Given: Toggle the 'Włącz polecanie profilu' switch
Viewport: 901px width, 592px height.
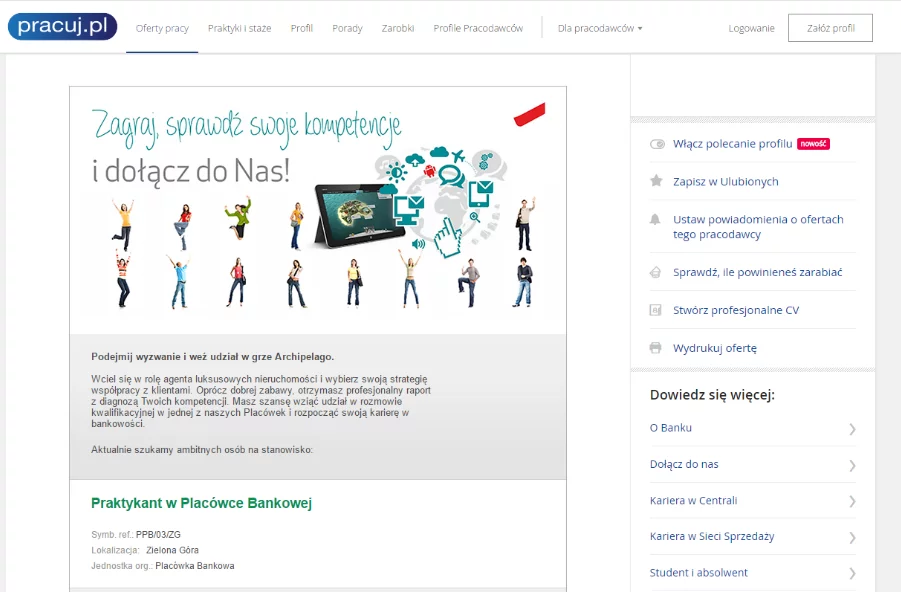Looking at the screenshot, I should (x=657, y=144).
